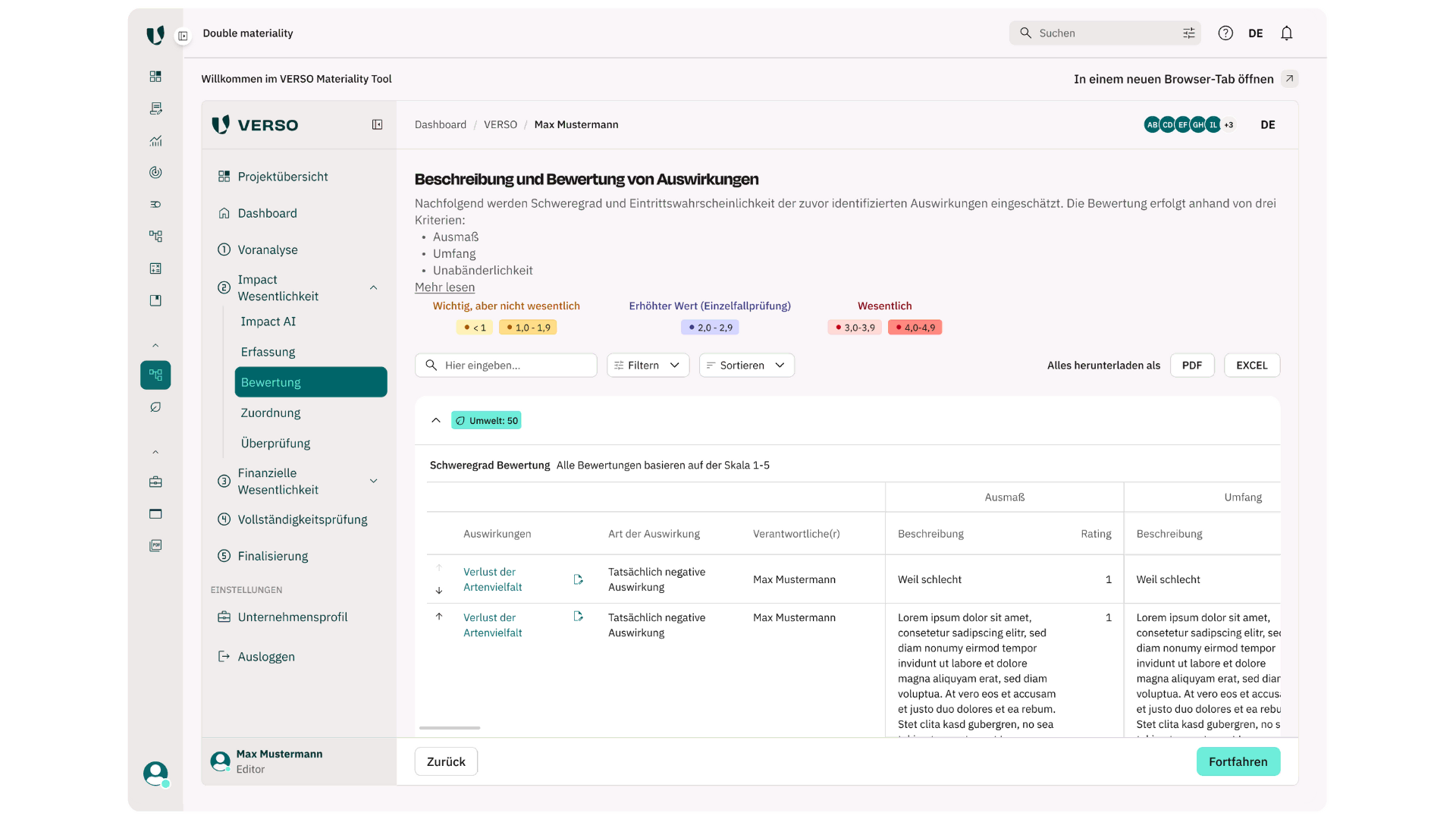Open the grid dashboard icon in outer rail

[x=155, y=77]
